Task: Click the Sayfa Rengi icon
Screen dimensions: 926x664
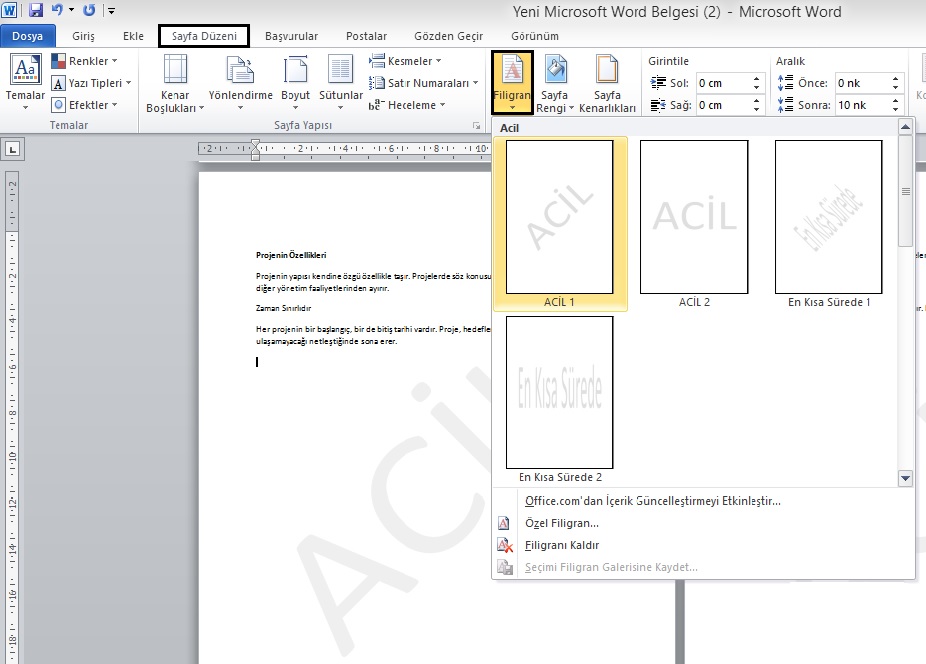Action: pos(555,82)
